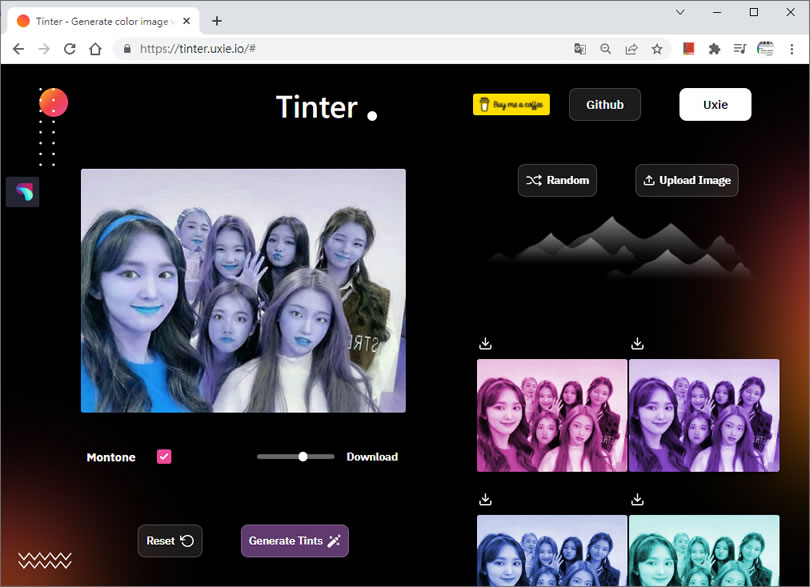This screenshot has height=587, width=810.
Task: Select the purple tint thumbnail
Action: pos(704,415)
